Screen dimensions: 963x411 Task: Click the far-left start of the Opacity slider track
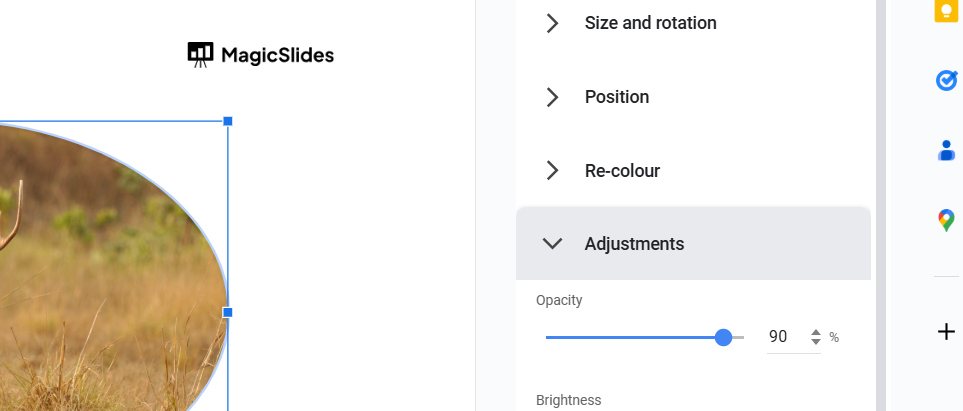click(x=548, y=337)
